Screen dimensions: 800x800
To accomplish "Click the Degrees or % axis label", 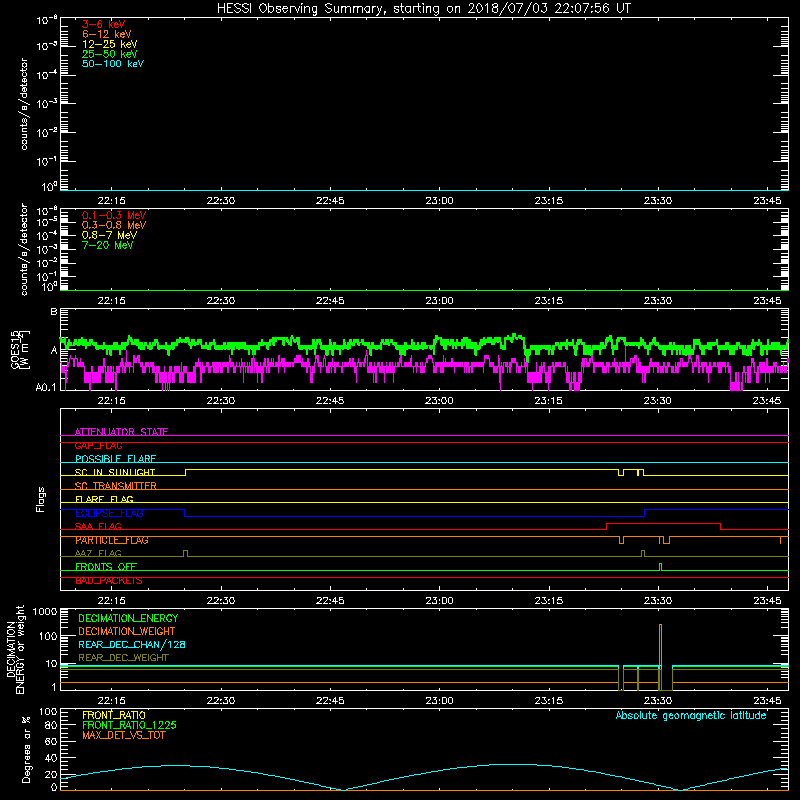I will tap(26, 749).
